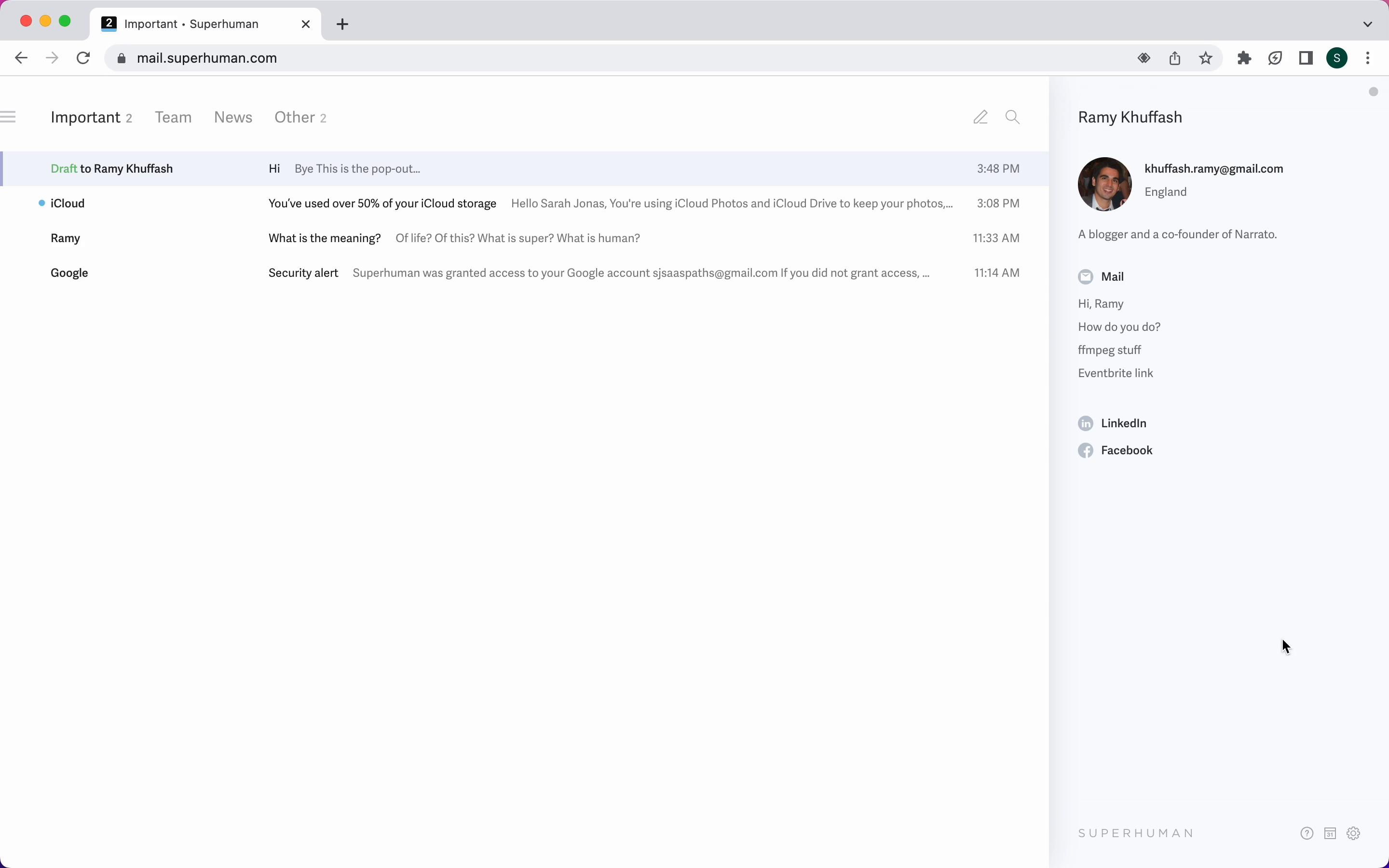The image size is (1389, 868).
Task: Open Ramy's LinkedIn profile link
Action: (1123, 423)
